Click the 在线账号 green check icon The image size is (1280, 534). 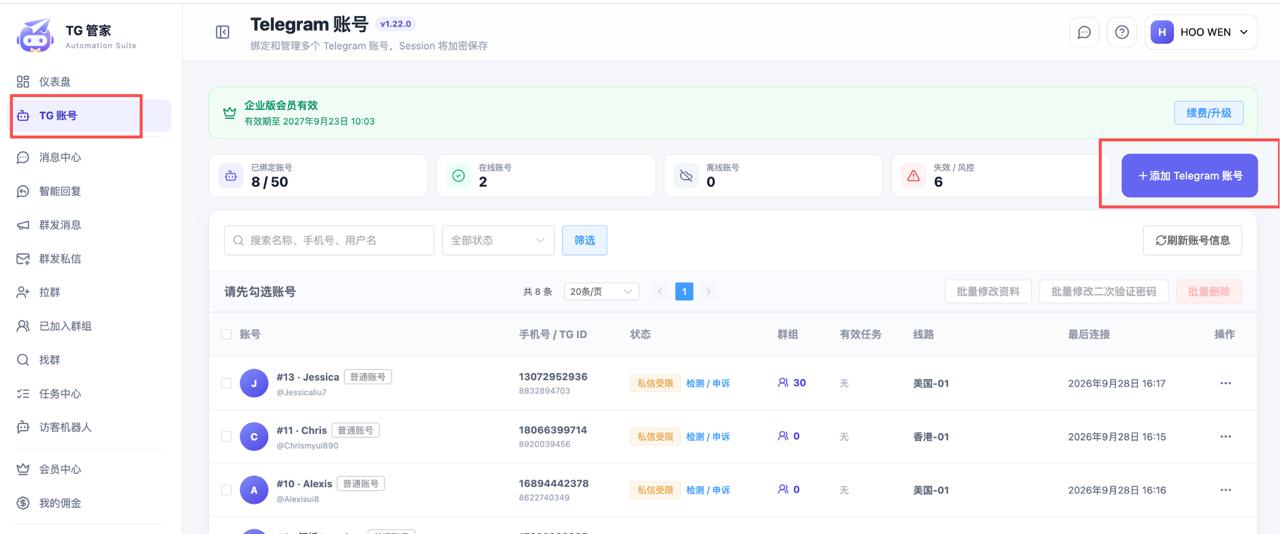459,176
